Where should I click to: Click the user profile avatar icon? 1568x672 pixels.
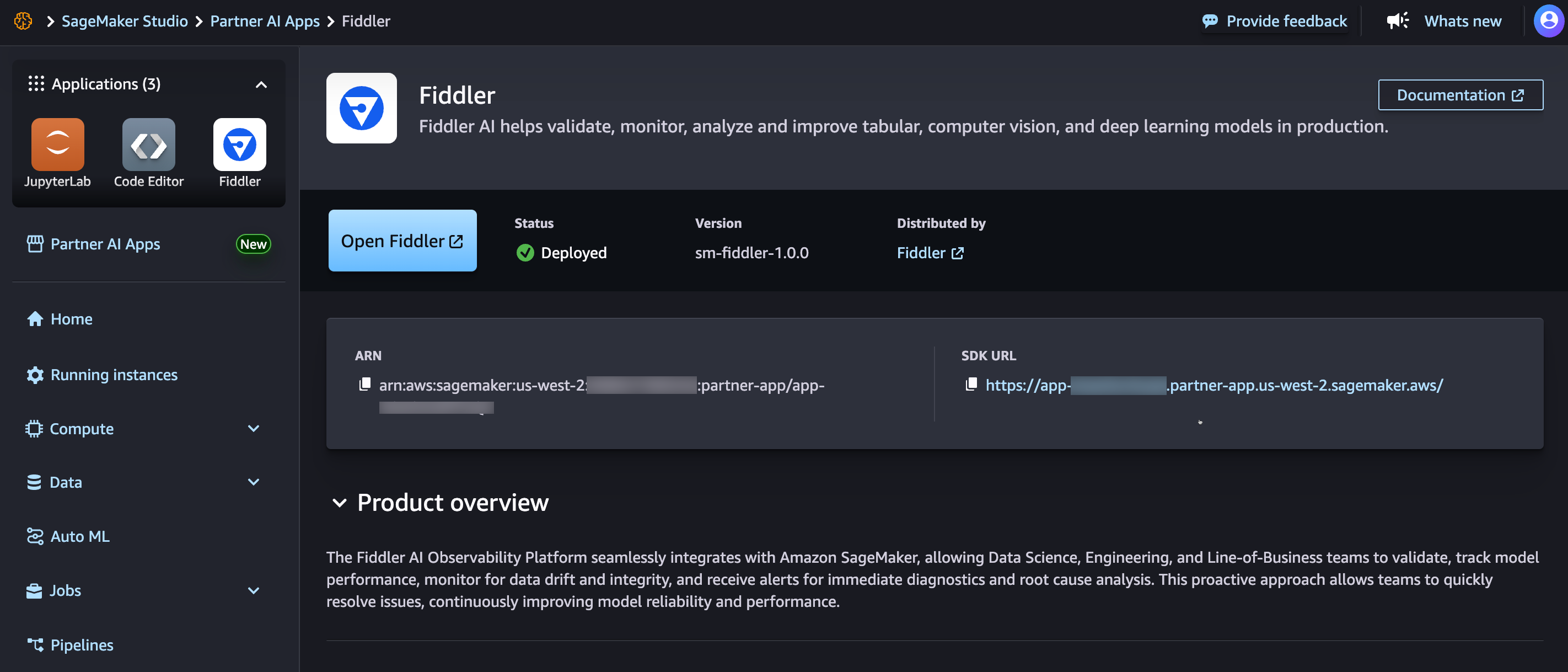coord(1549,21)
